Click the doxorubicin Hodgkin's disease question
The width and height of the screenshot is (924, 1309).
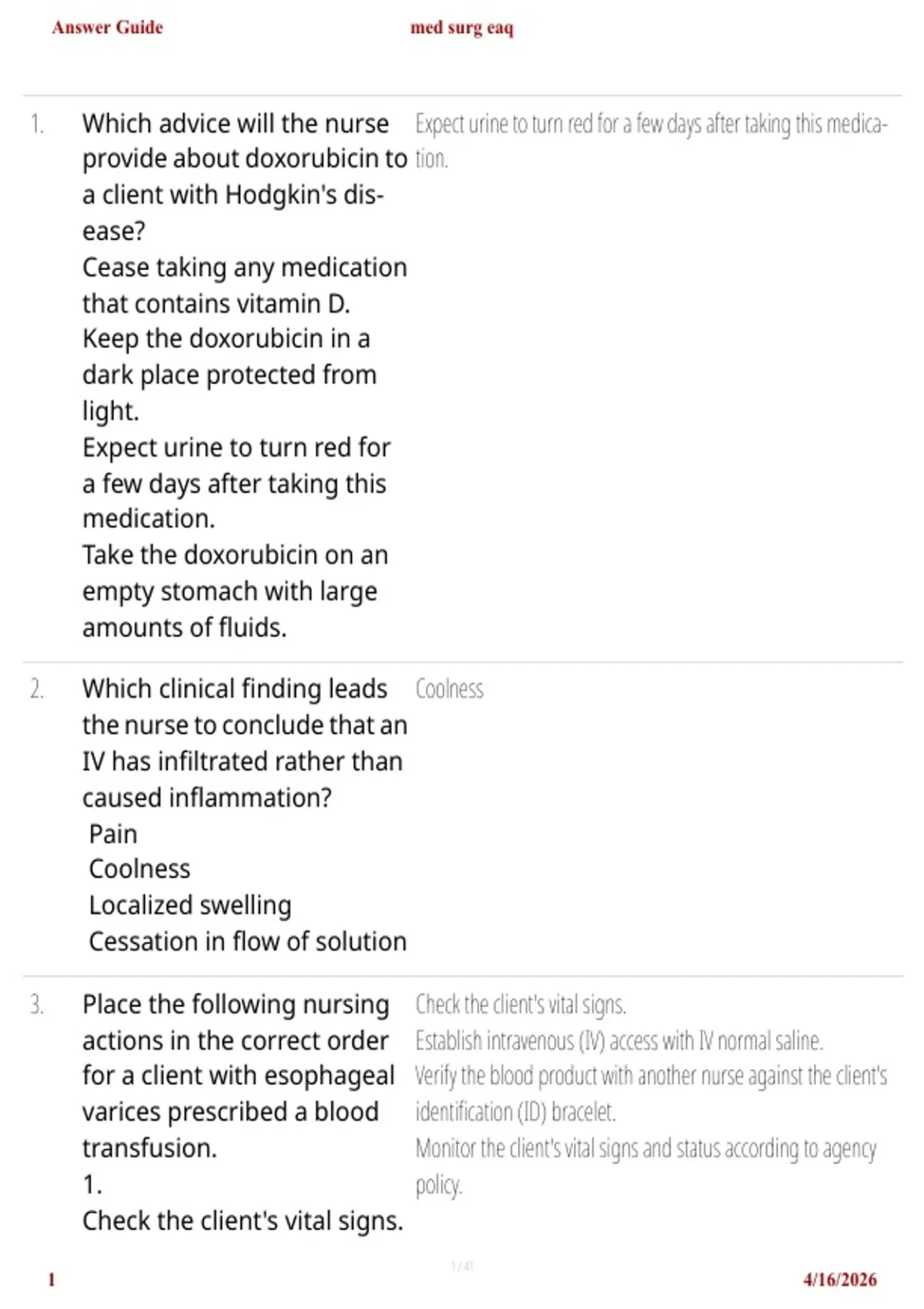[x=245, y=177]
